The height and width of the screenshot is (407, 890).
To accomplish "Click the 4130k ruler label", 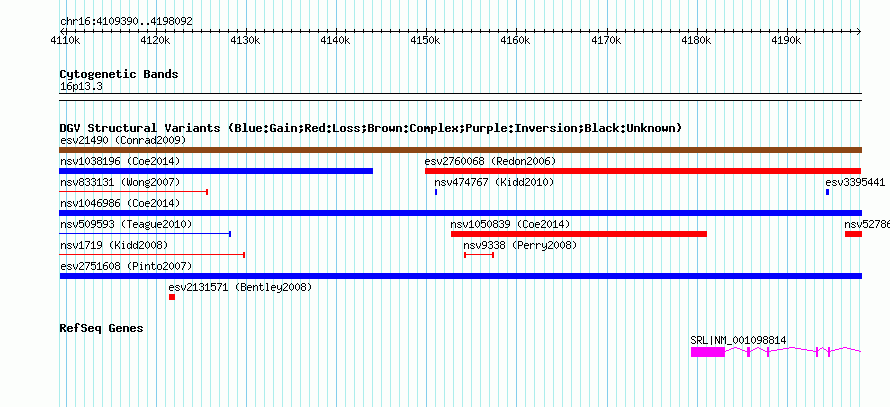I will point(245,41).
